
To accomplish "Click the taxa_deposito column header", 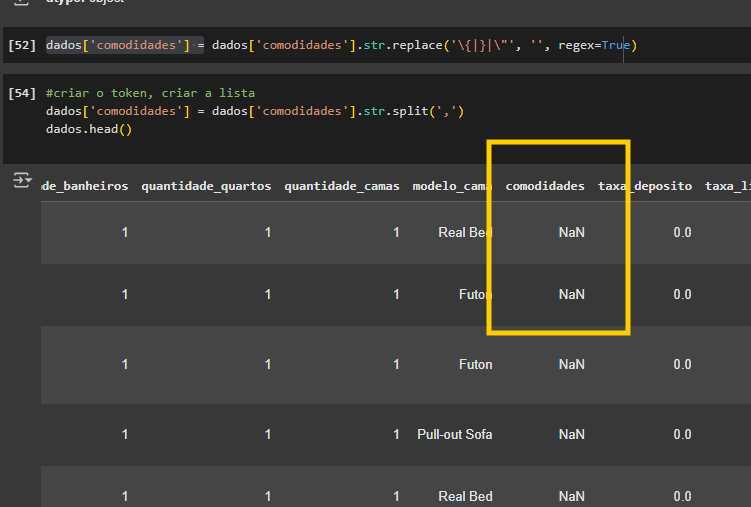I will [x=645, y=186].
